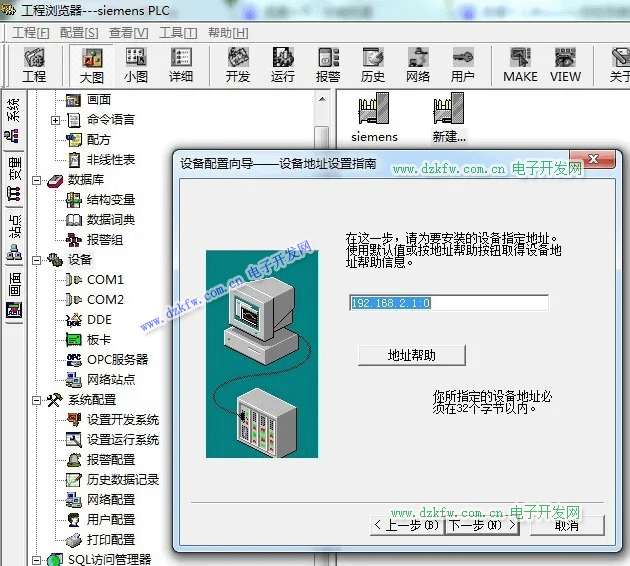Click the 地址帮助 button
Screen dimensions: 630x566
[x=412, y=355]
